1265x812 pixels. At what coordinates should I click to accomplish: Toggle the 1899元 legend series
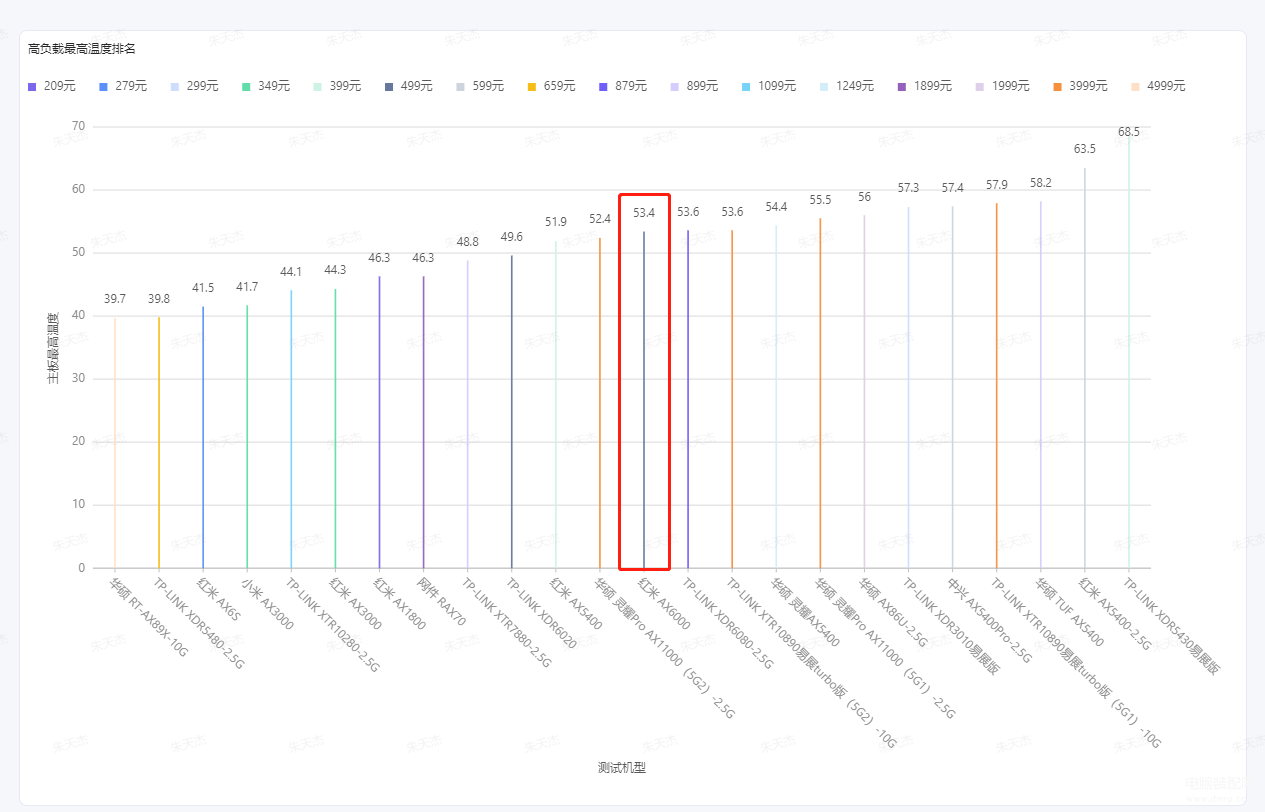click(x=925, y=86)
